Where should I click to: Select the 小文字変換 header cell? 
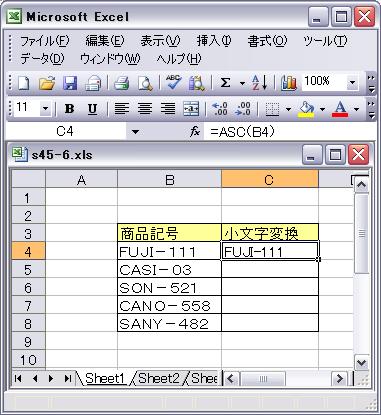click(x=270, y=234)
